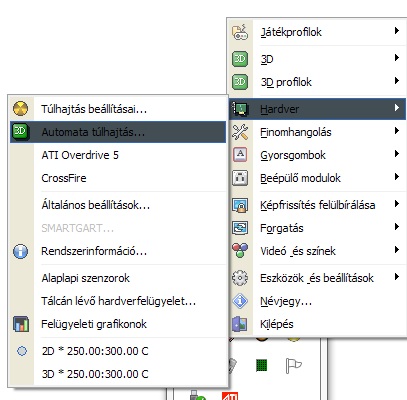Click the locked monitor icon for Képfrissítés felülbírálása
Screen dimensions: 407x400
[x=240, y=205]
